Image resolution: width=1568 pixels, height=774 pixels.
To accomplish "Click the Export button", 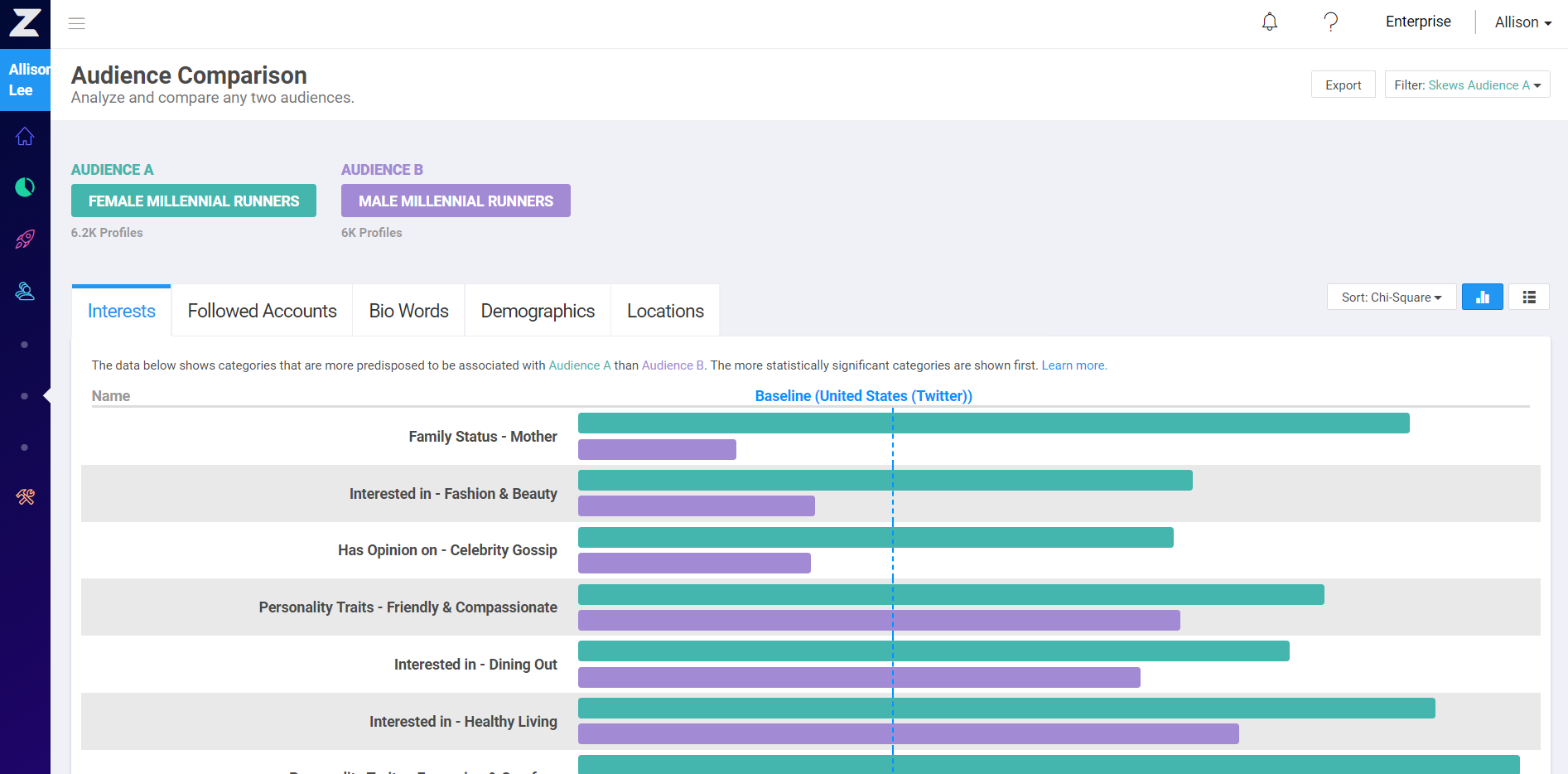I will click(1343, 85).
